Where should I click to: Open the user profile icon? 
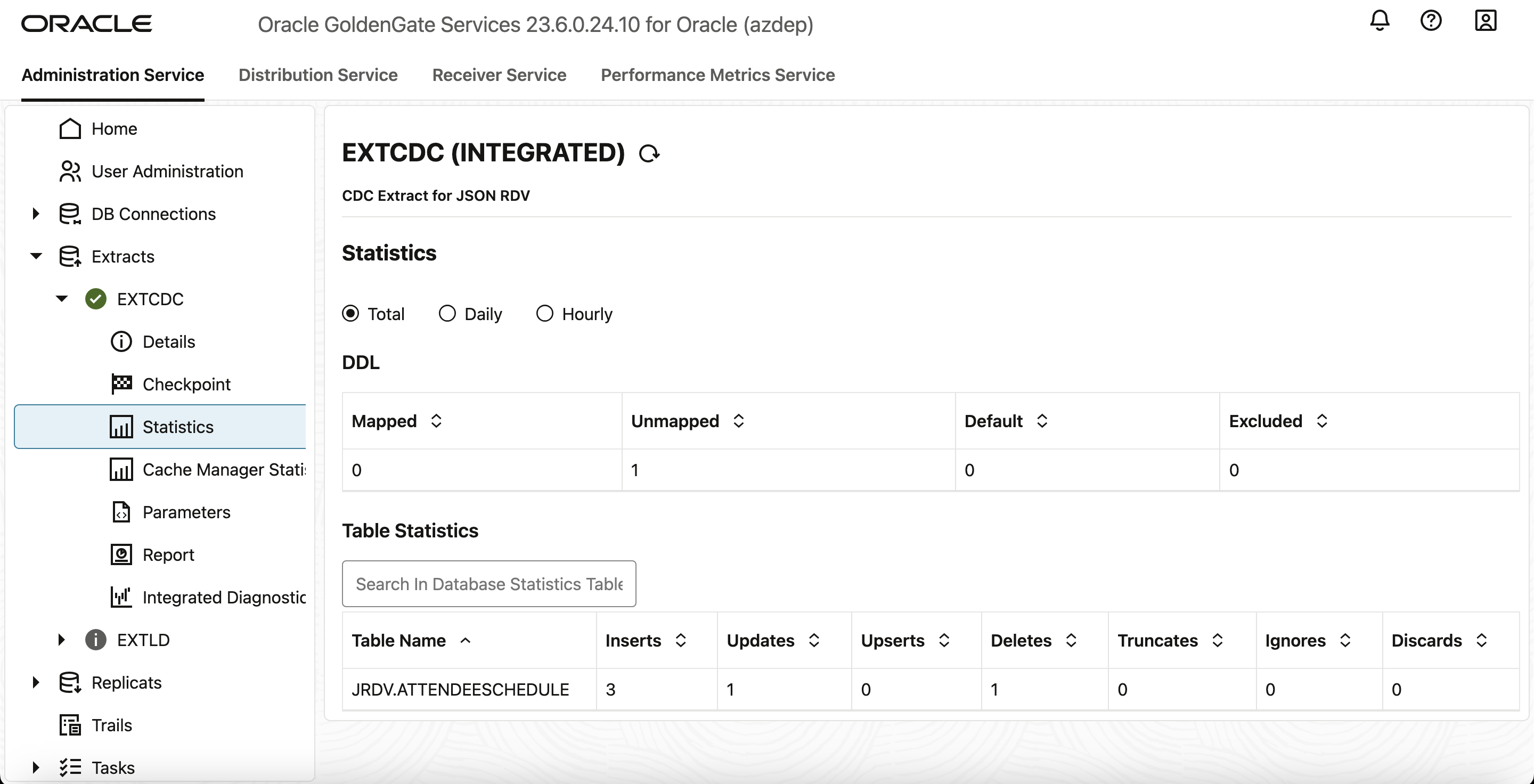(x=1485, y=21)
